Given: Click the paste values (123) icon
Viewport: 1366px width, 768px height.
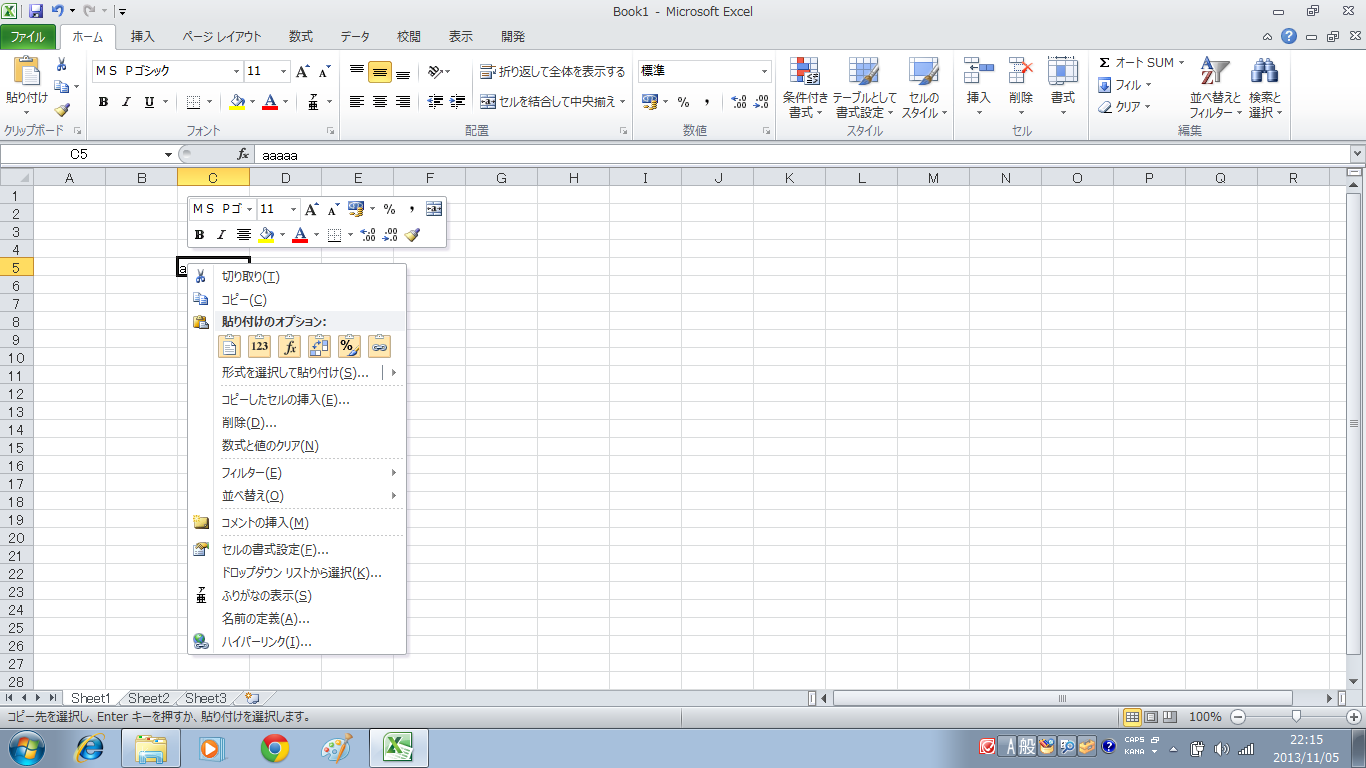Looking at the screenshot, I should 260,346.
